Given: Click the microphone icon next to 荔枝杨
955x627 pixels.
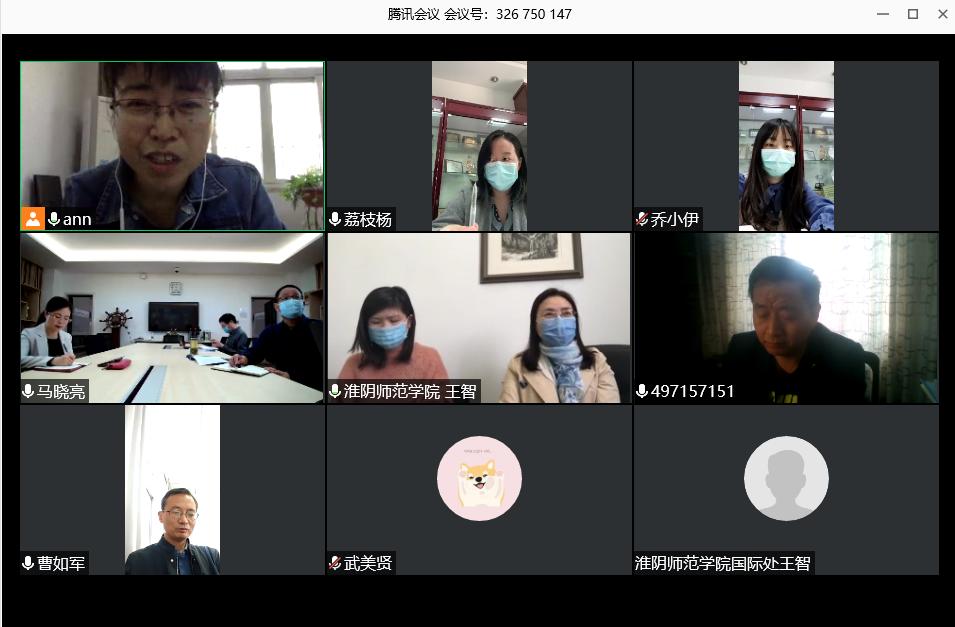Looking at the screenshot, I should click(x=335, y=219).
